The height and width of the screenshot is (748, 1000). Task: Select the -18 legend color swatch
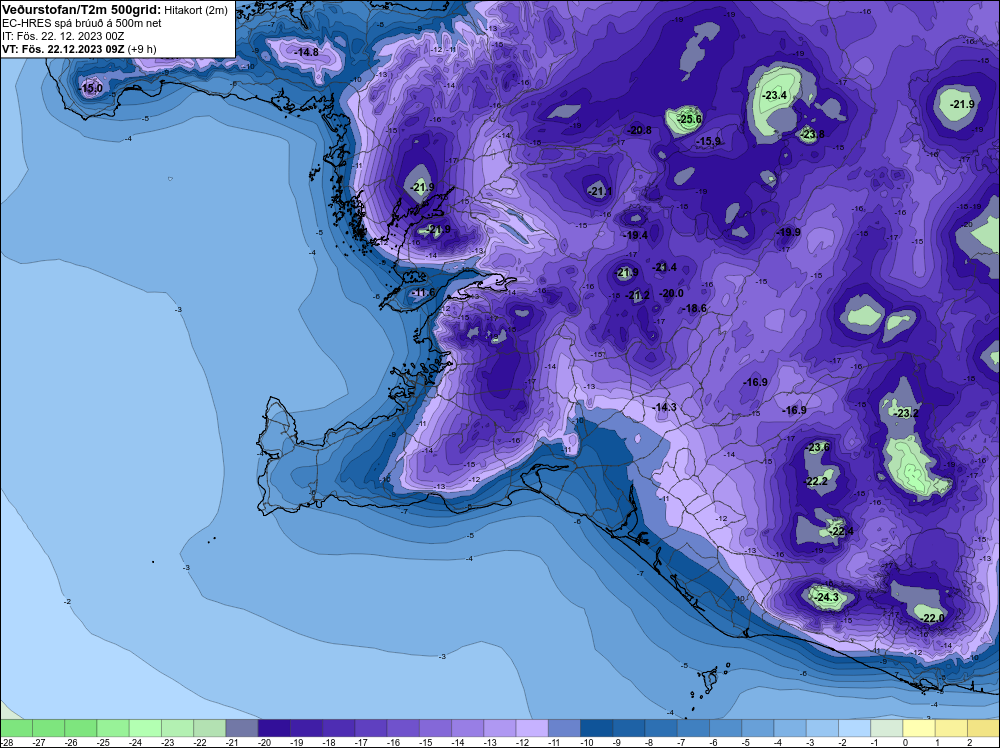(339, 728)
